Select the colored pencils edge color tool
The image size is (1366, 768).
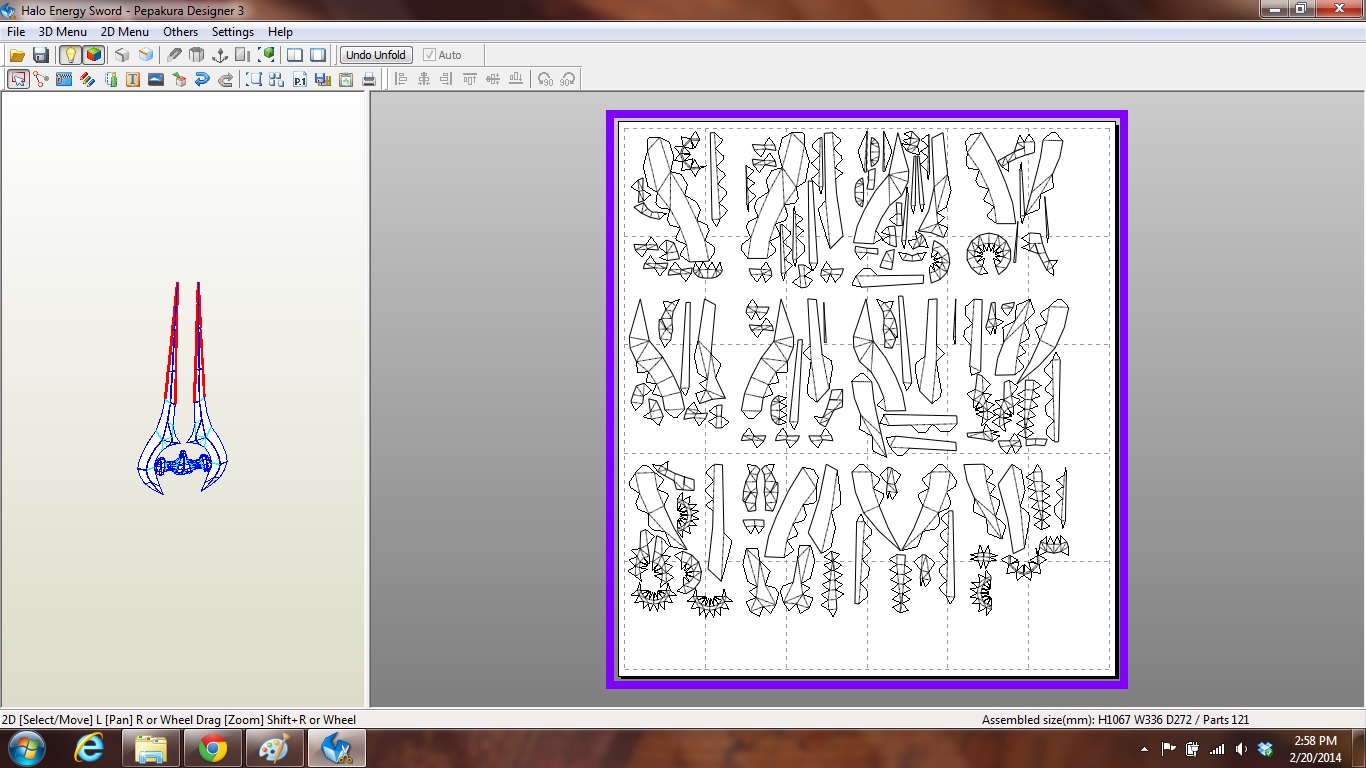[x=87, y=79]
